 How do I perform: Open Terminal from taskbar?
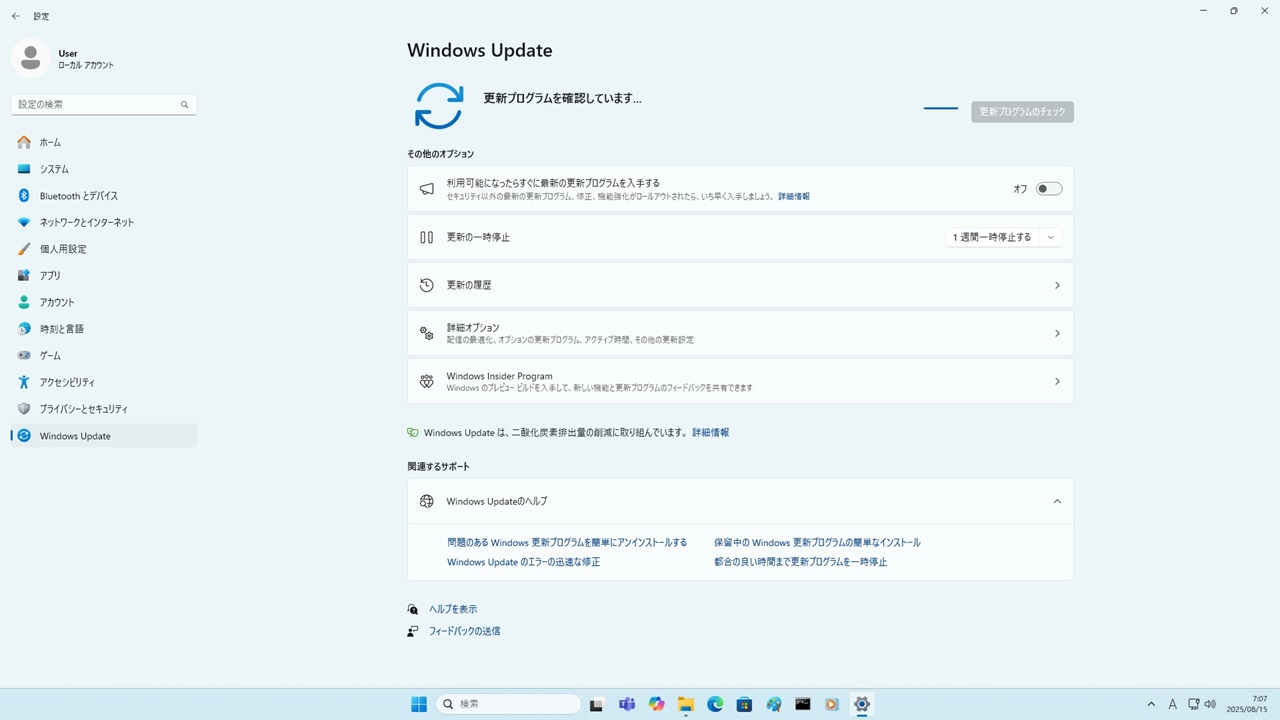pyautogui.click(x=803, y=704)
